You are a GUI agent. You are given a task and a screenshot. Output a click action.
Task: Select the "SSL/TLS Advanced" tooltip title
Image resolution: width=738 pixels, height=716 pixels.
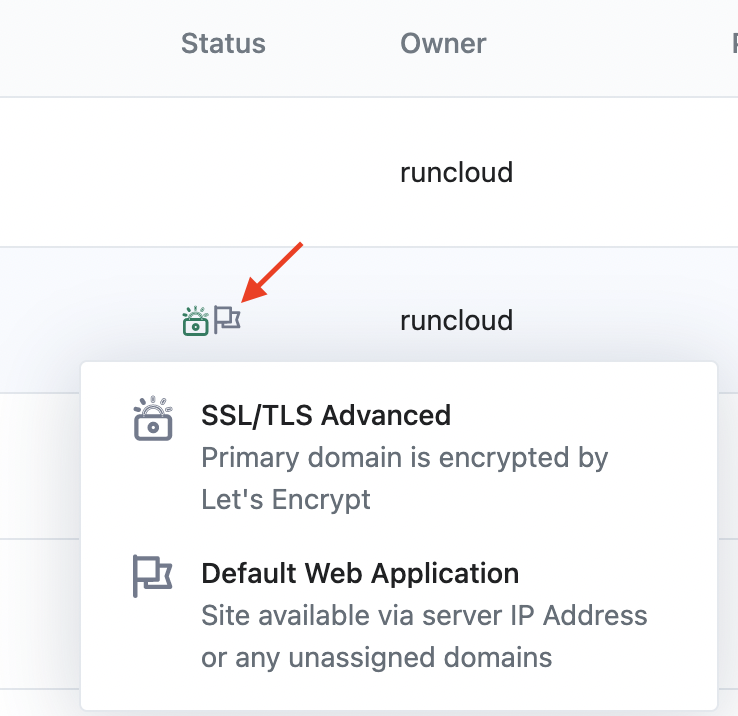[x=326, y=414]
